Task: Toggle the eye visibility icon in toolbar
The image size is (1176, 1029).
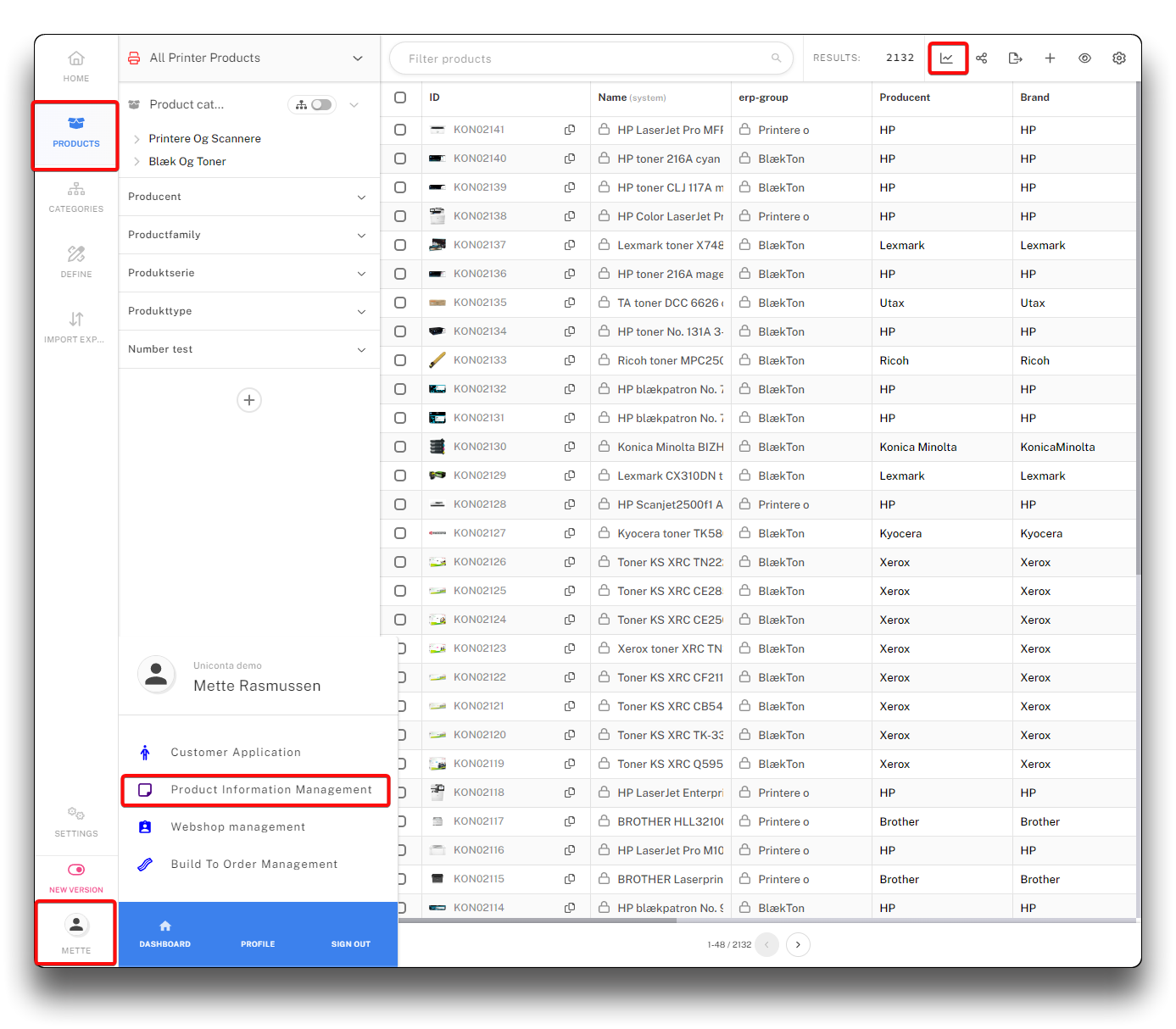Action: tap(1084, 58)
